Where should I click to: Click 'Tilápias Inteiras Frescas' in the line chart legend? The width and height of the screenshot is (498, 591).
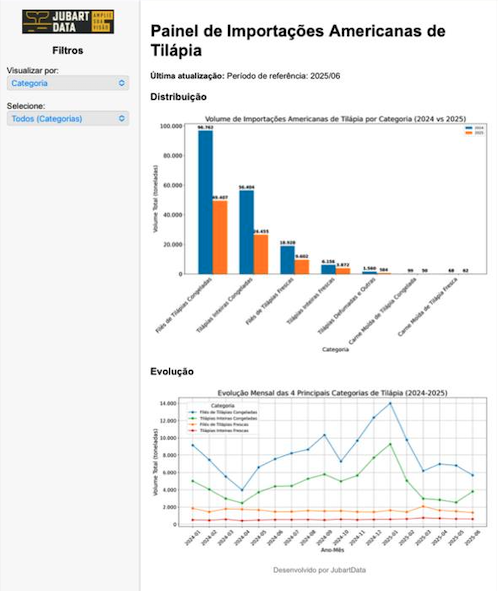(224, 430)
